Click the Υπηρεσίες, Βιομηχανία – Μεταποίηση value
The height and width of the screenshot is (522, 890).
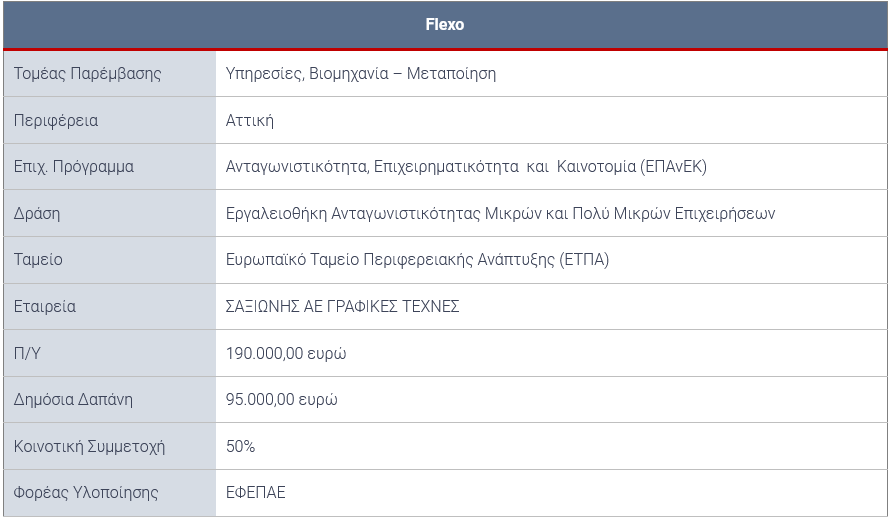pyautogui.click(x=360, y=74)
